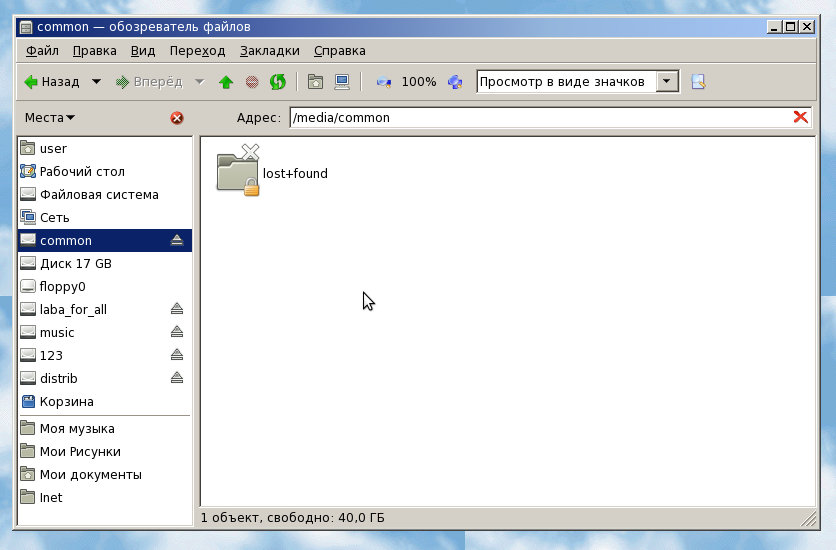Zoom out using the magnifier icon
Screen dimensions: 836x550
pos(384,82)
